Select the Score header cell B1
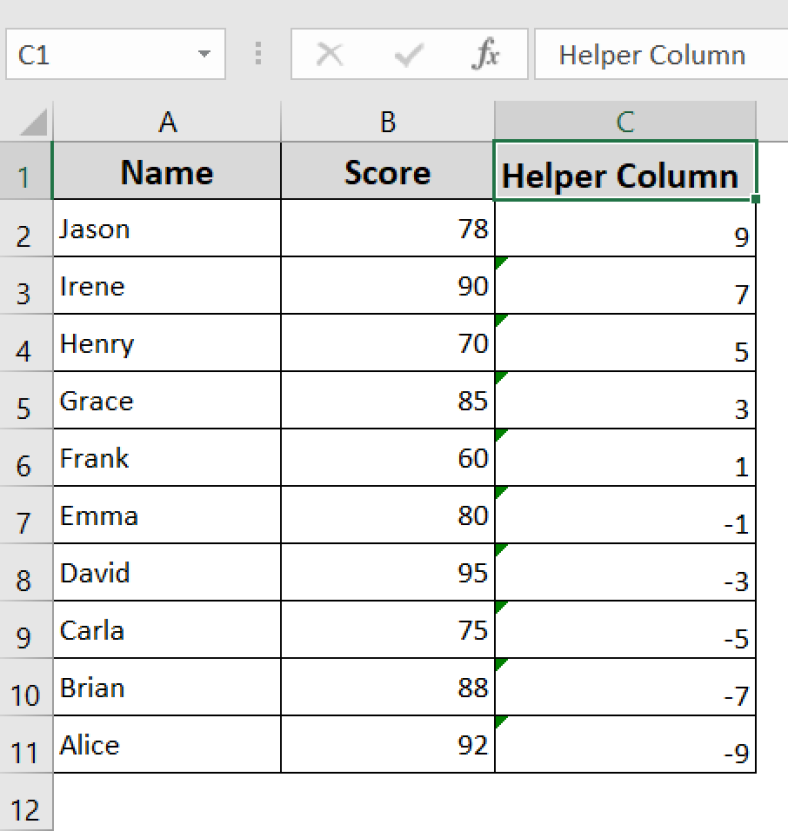Screen dimensions: 788x831 tap(387, 172)
